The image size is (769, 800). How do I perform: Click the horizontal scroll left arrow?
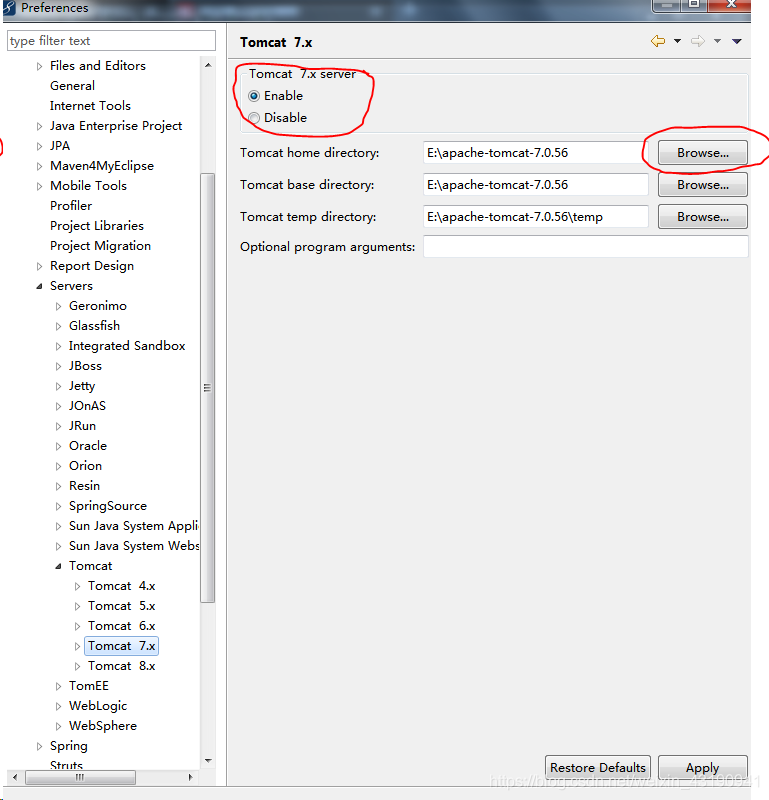tap(15, 777)
